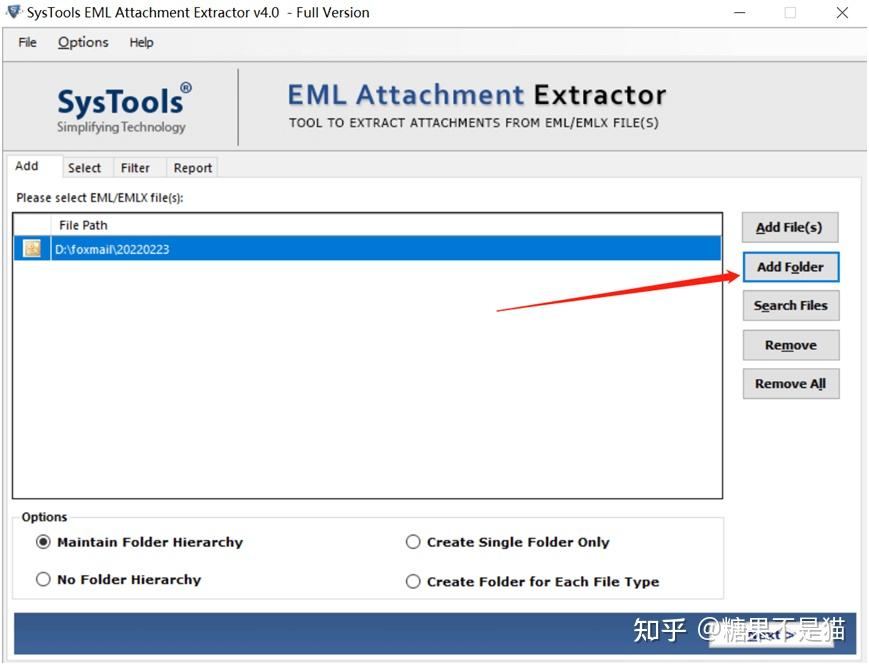Screen dimensions: 869x665
Task: Open the Help menu
Action: [x=141, y=42]
